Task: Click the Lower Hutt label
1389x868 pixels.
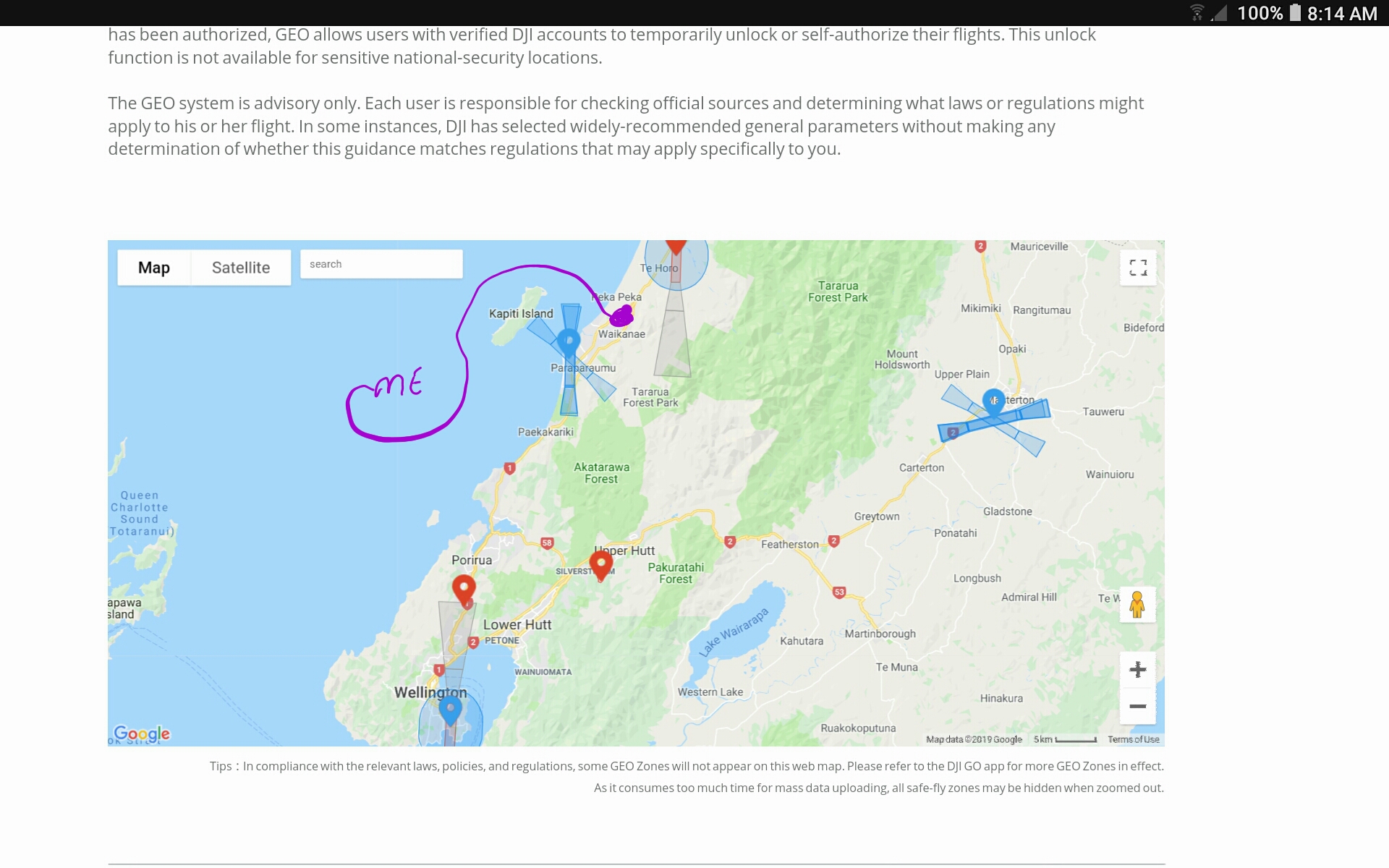Action: click(517, 624)
